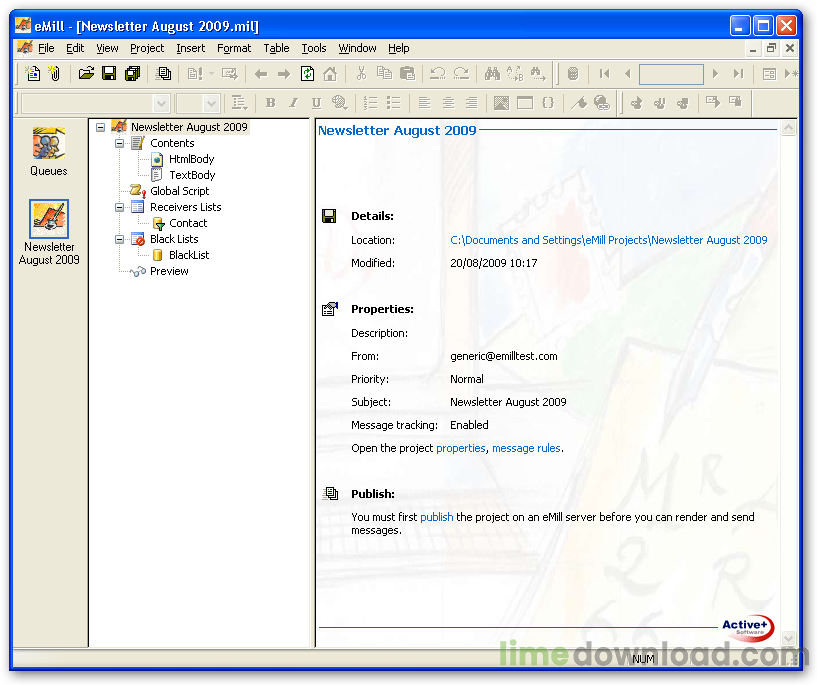Toggle Underline formatting button
Image resolution: width=817 pixels, height=685 pixels.
(316, 103)
